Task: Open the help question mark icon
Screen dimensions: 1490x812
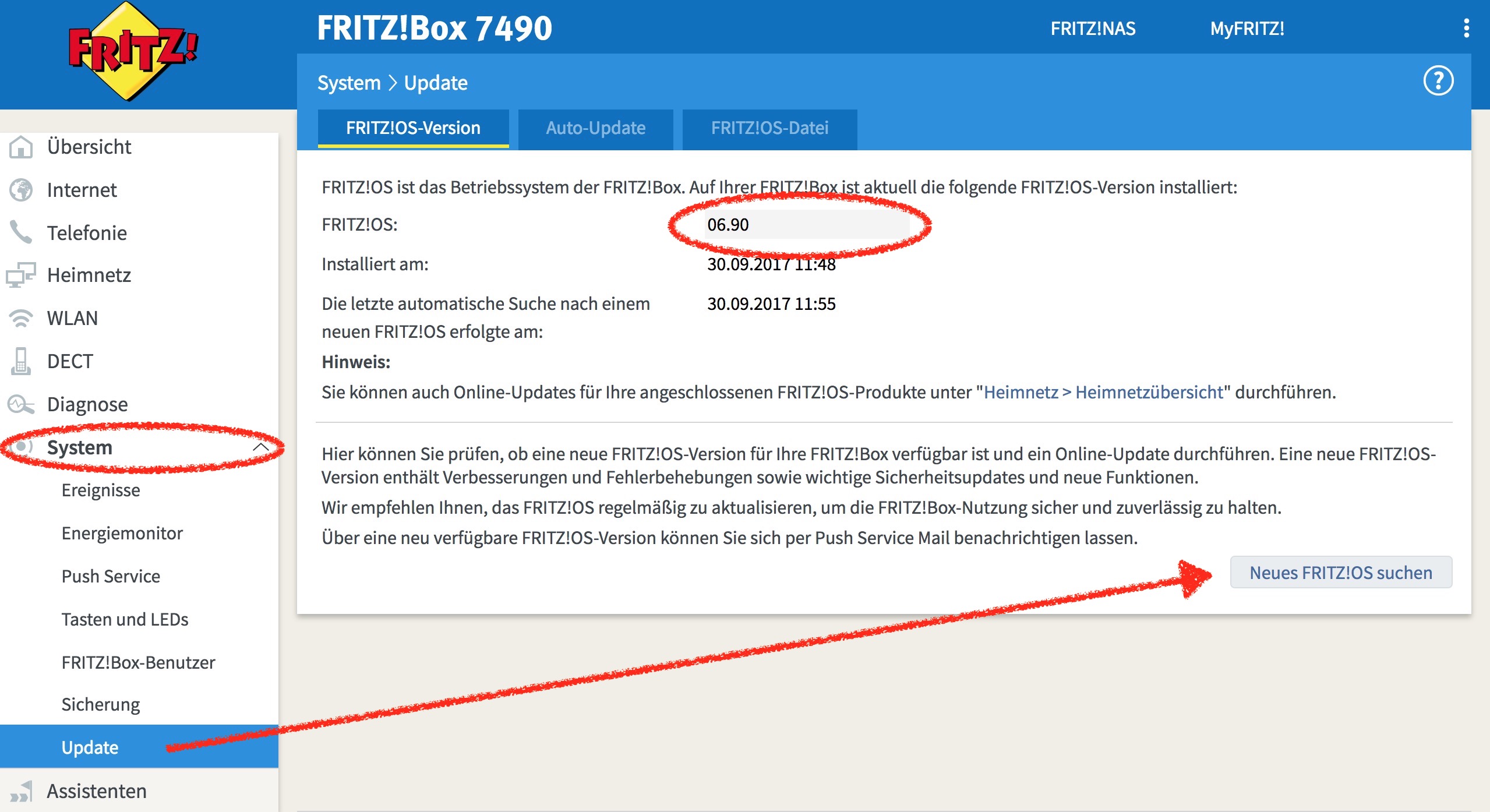Action: pos(1438,81)
